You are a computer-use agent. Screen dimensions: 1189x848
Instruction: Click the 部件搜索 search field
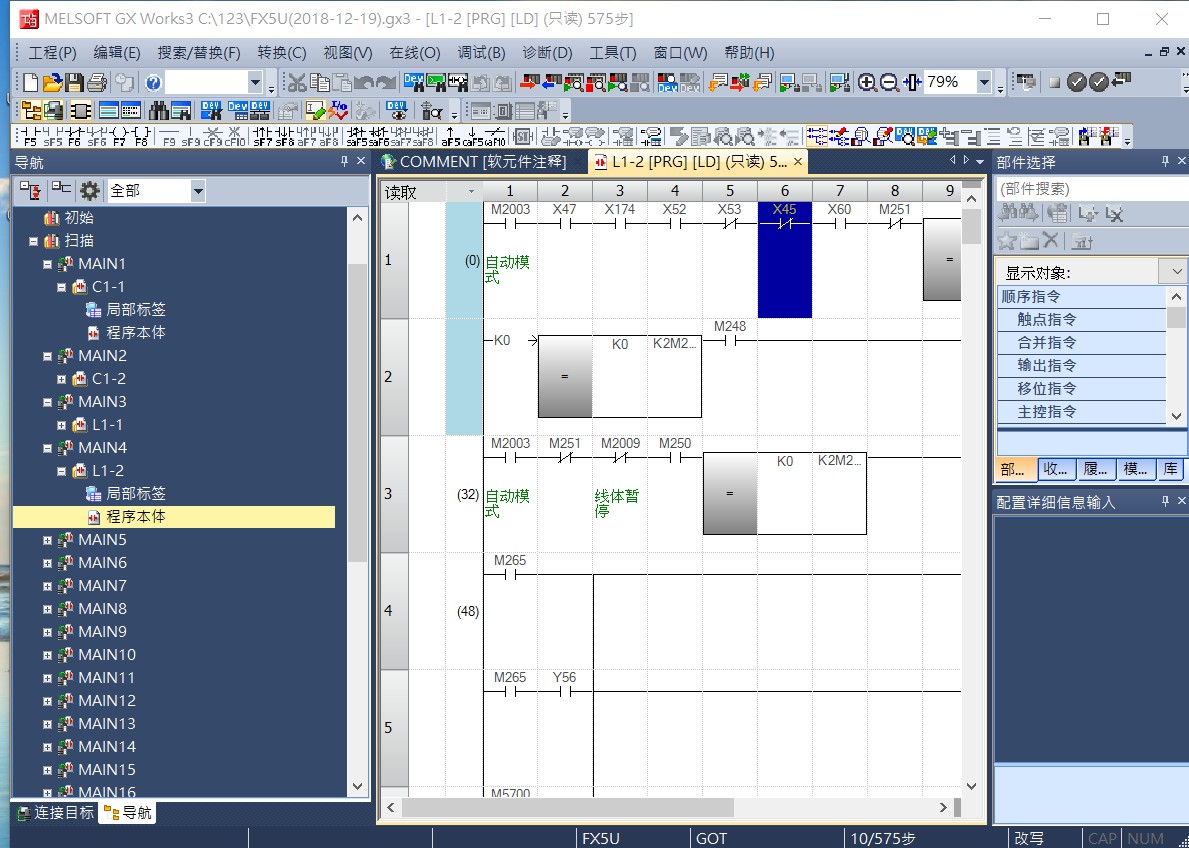click(1089, 189)
